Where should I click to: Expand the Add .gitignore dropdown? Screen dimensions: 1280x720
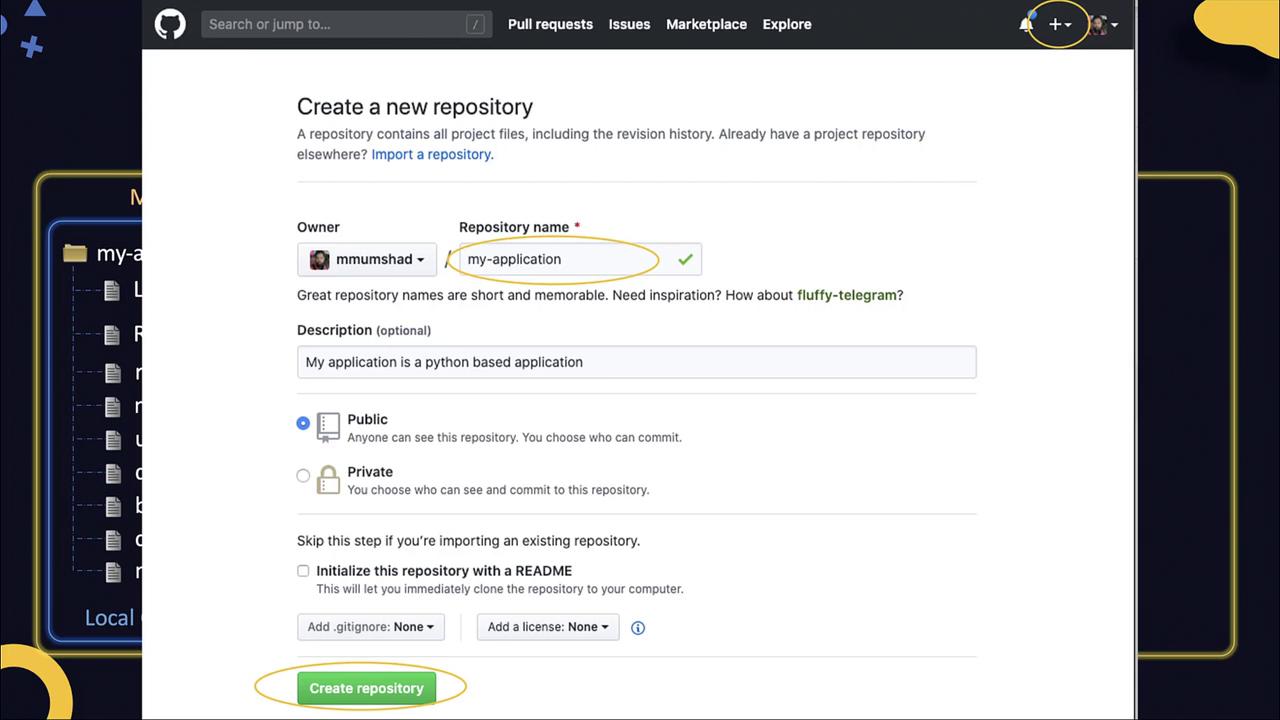tap(370, 627)
